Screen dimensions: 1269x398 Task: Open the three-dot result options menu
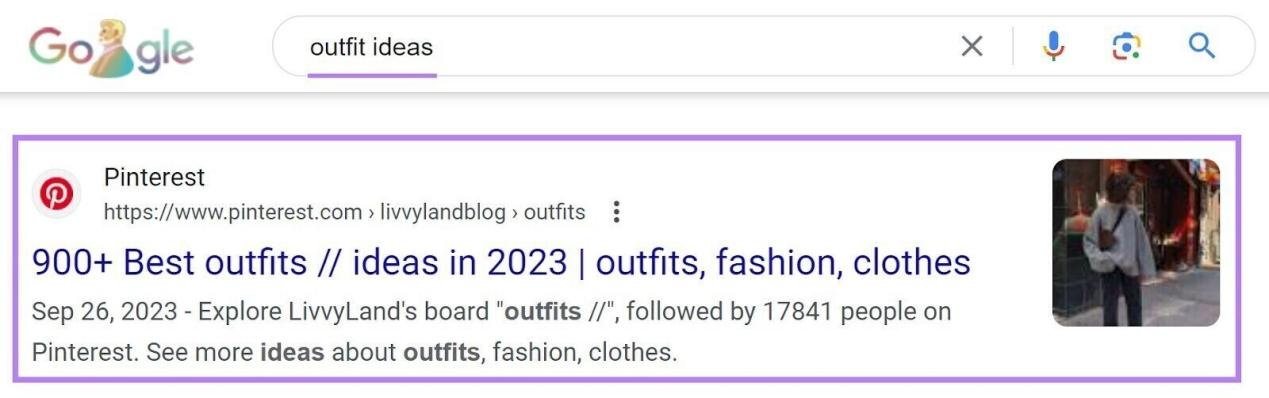tap(616, 212)
